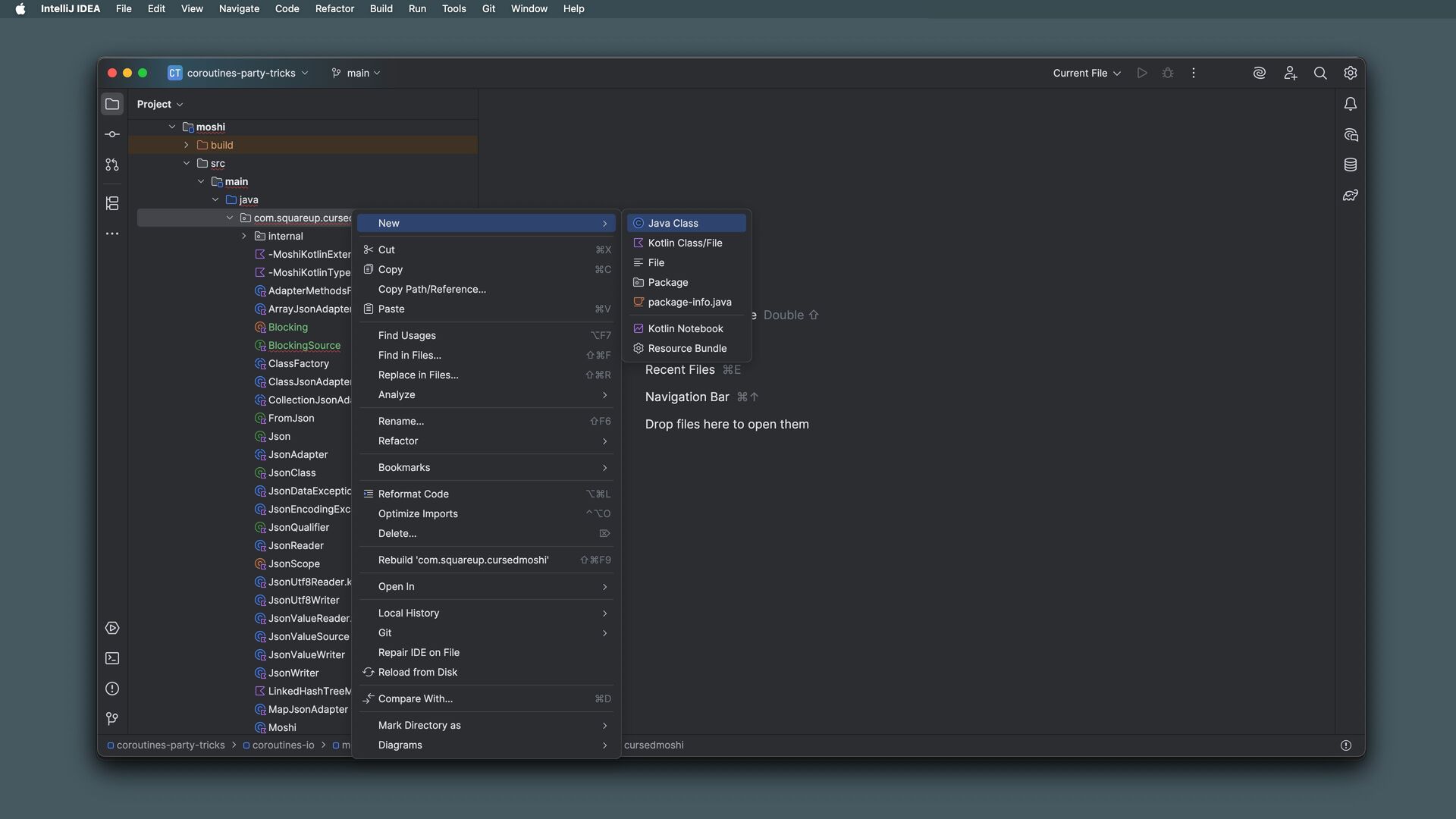Open the Database tool window icon
Viewport: 1456px width, 819px height.
pyautogui.click(x=1351, y=165)
